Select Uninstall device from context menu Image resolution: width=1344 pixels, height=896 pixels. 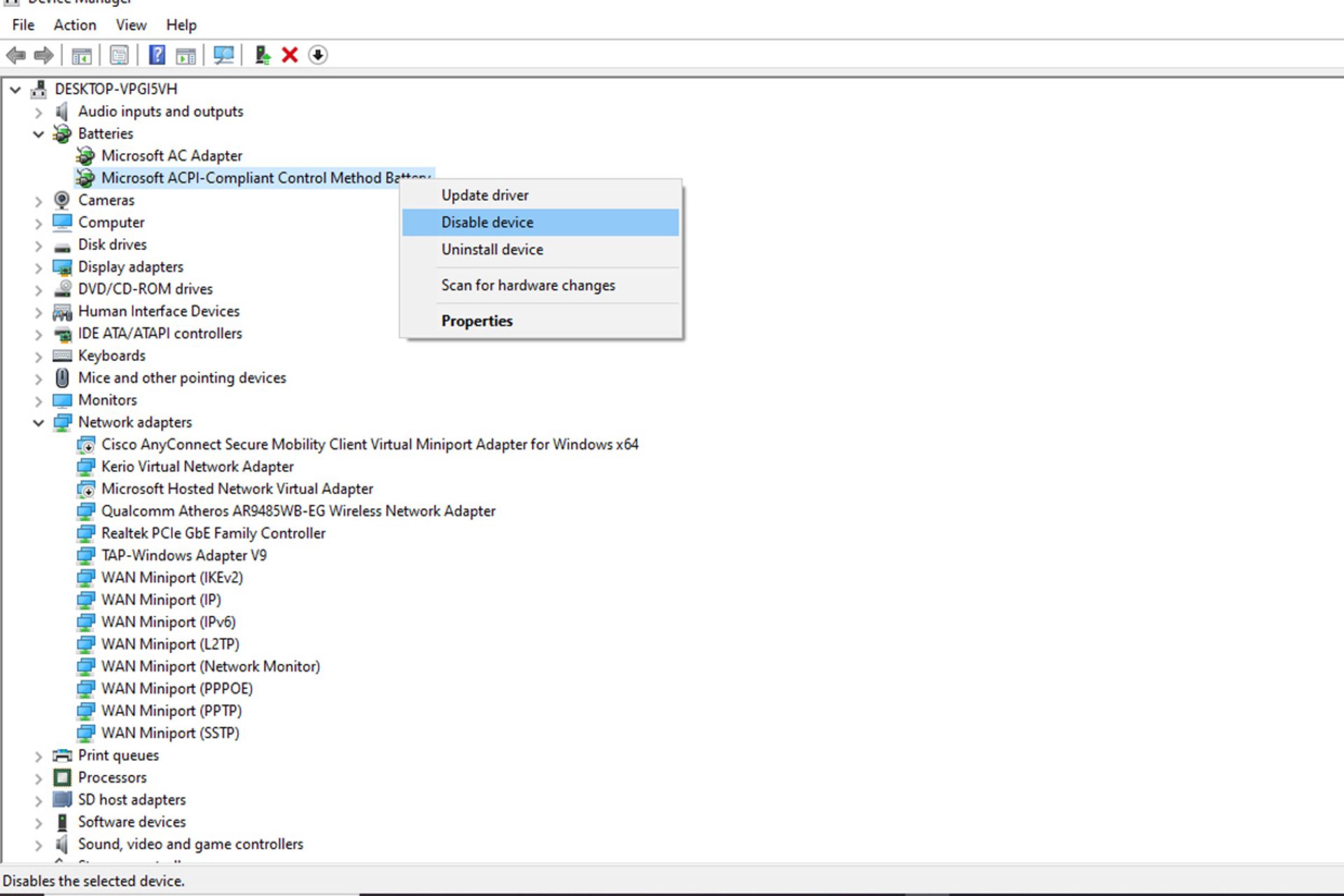coord(492,250)
